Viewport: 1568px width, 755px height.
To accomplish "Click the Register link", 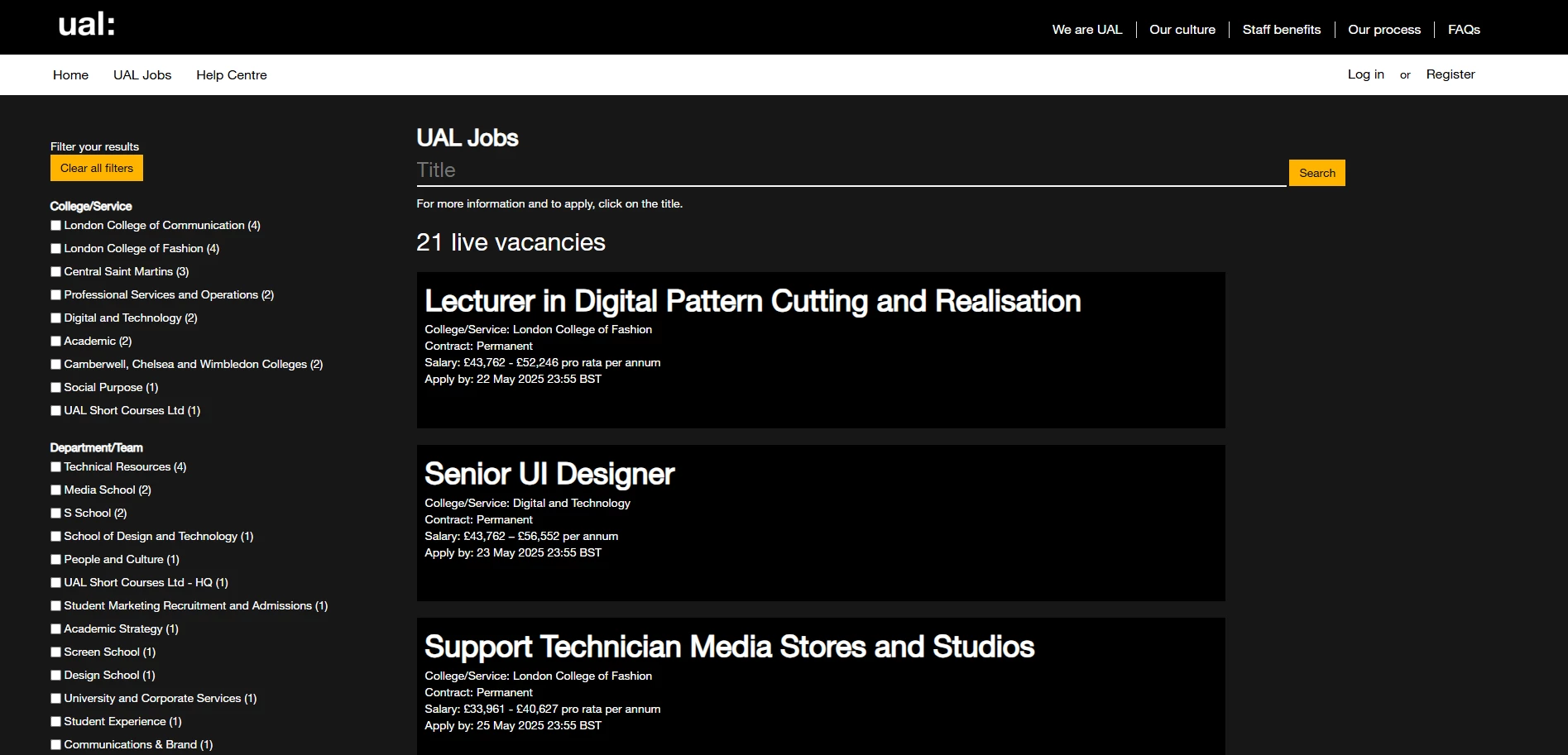I will click(x=1451, y=74).
